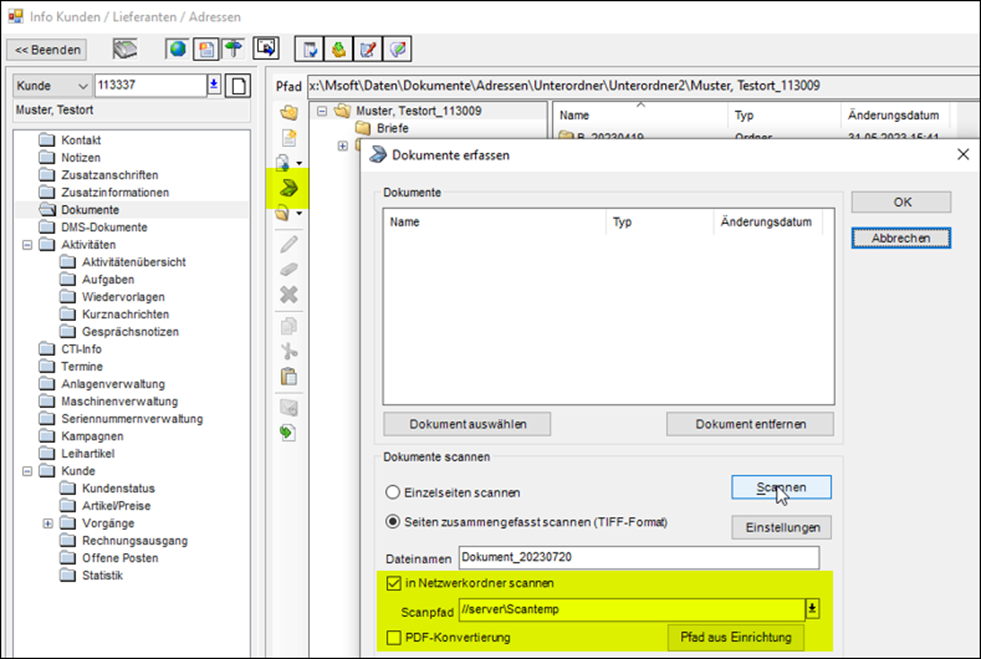Click the Dateinamen input field

[638, 556]
